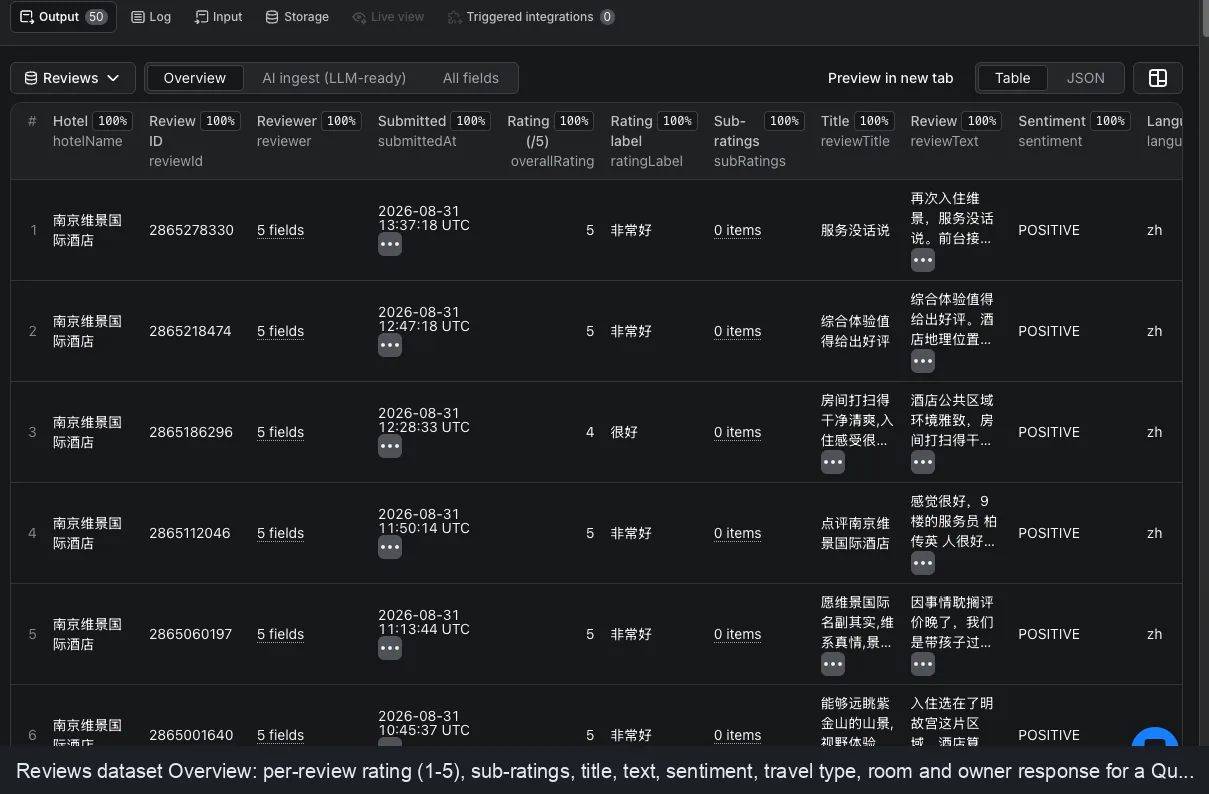
Task: Expand review text in row 3
Action: point(923,462)
